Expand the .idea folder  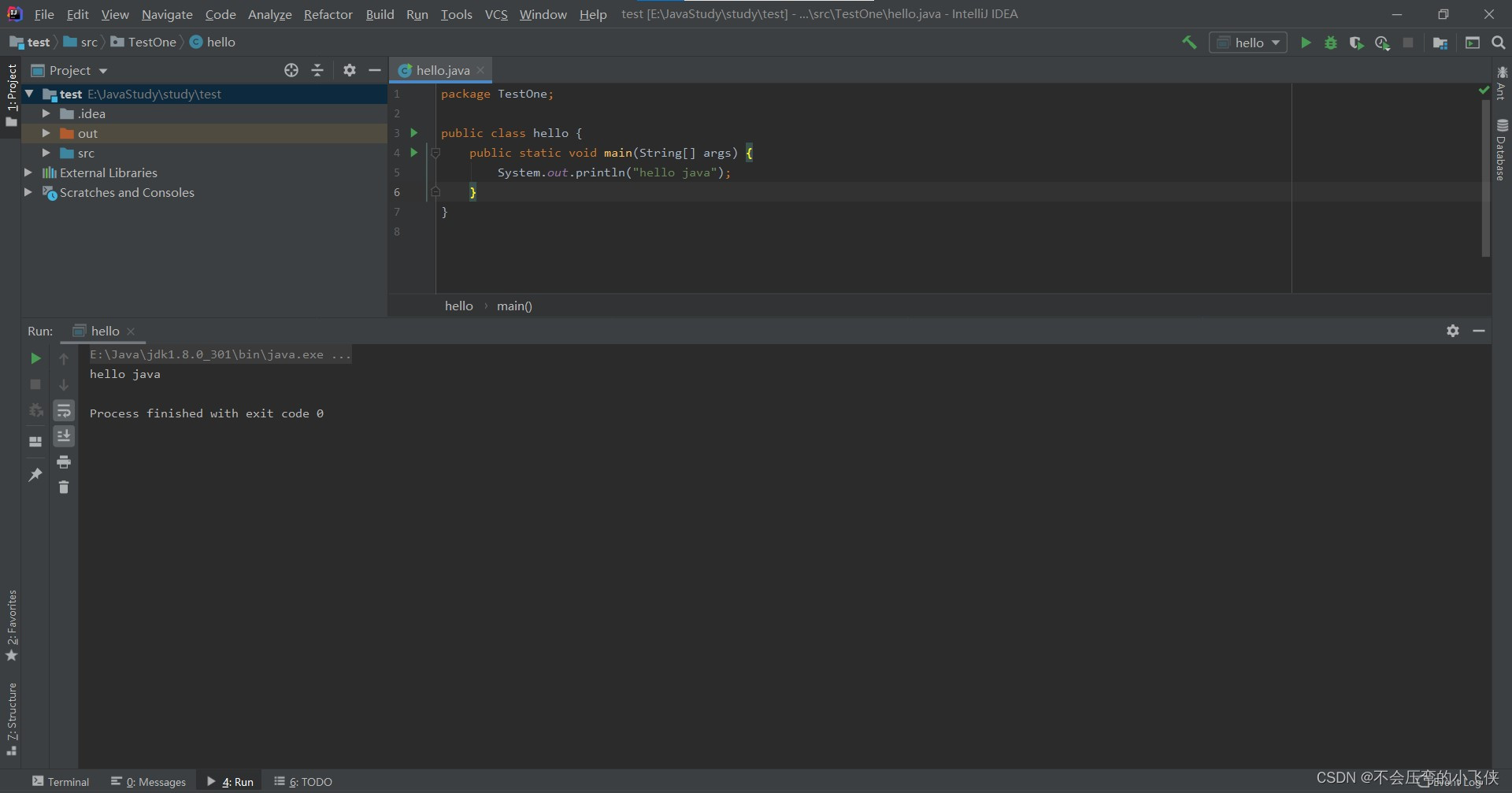click(x=46, y=113)
